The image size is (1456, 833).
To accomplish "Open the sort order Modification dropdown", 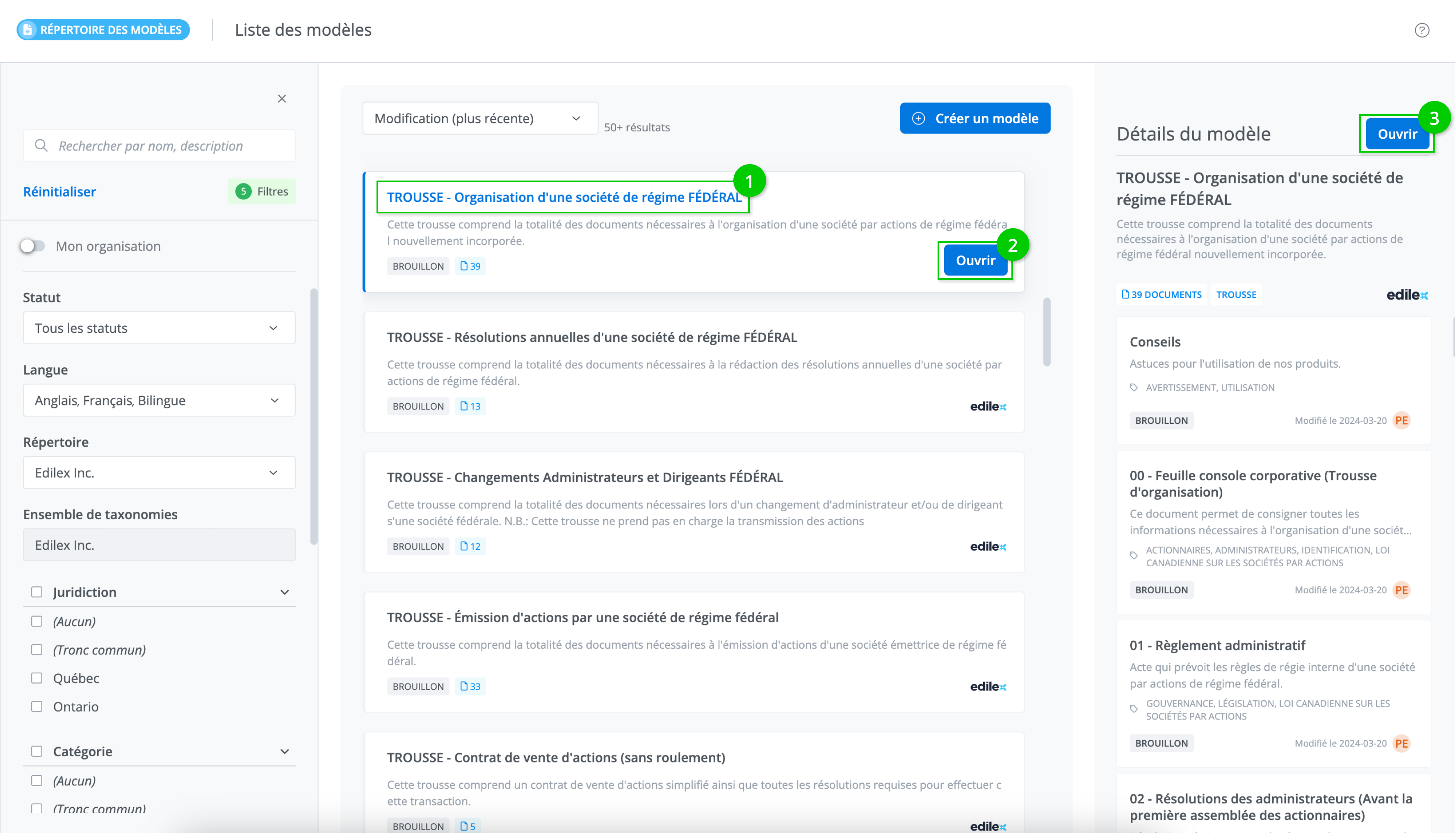I will (479, 119).
